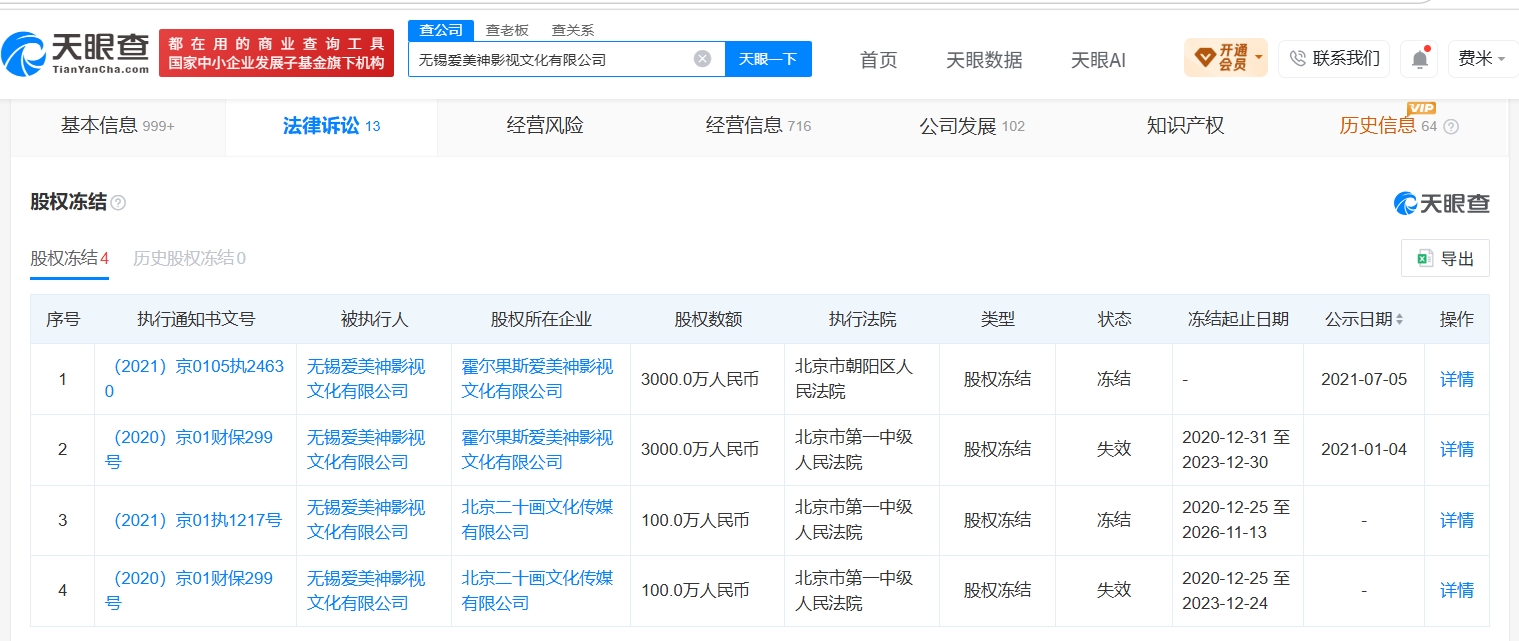The image size is (1519, 641).
Task: Click the help icon next to 股权冻结 heading
Action: click(119, 203)
